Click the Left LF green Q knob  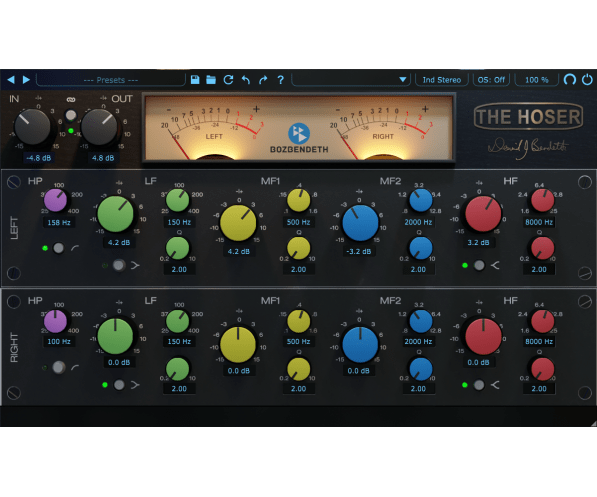[177, 248]
